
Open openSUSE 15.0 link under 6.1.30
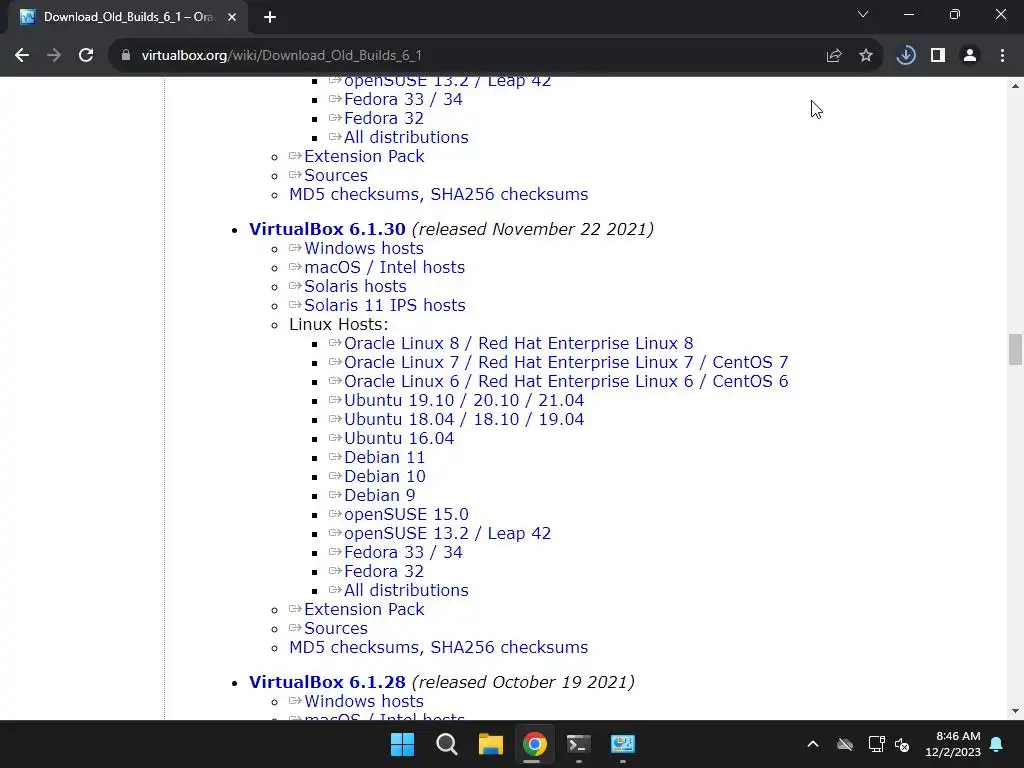pyautogui.click(x=406, y=514)
